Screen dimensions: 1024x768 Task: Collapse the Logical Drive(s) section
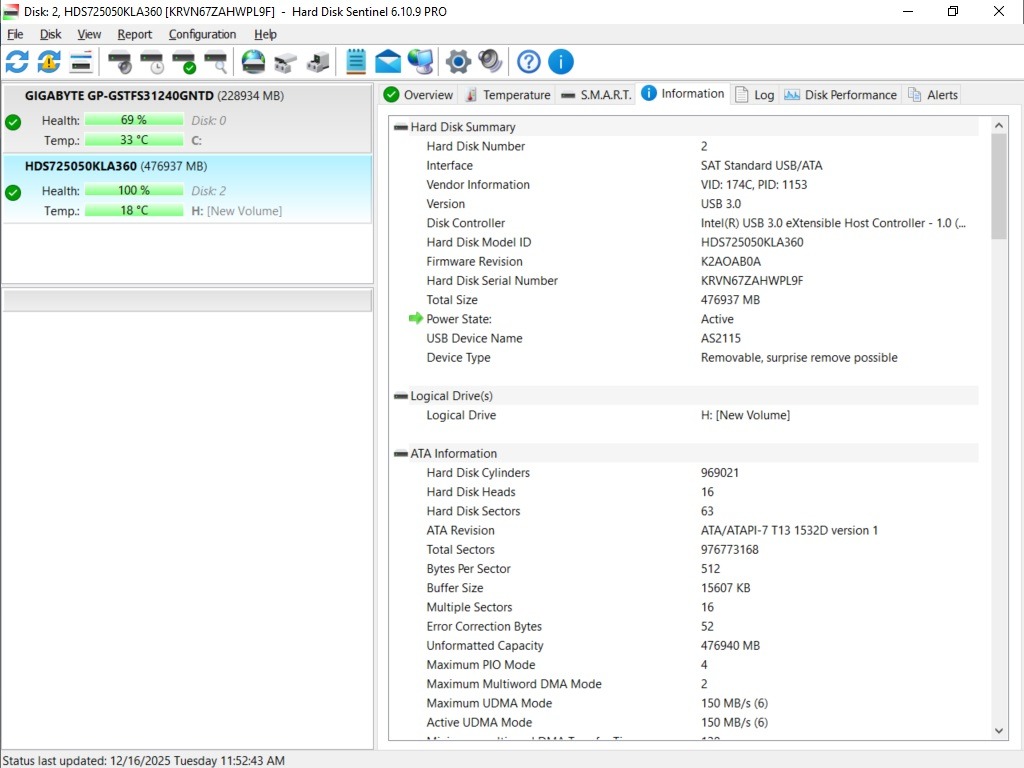tap(401, 396)
